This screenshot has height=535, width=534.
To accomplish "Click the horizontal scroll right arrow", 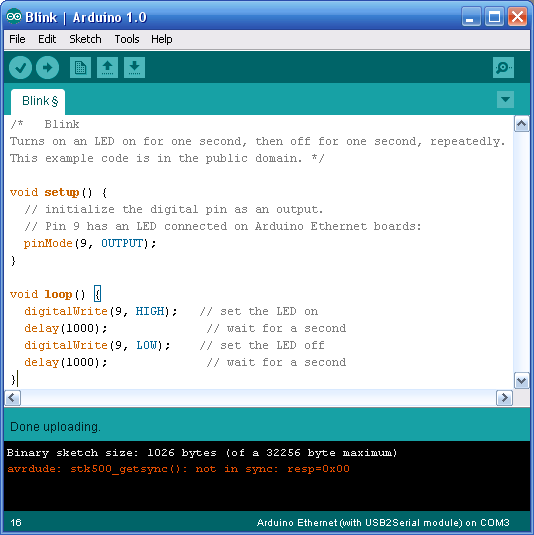I will click(504, 398).
